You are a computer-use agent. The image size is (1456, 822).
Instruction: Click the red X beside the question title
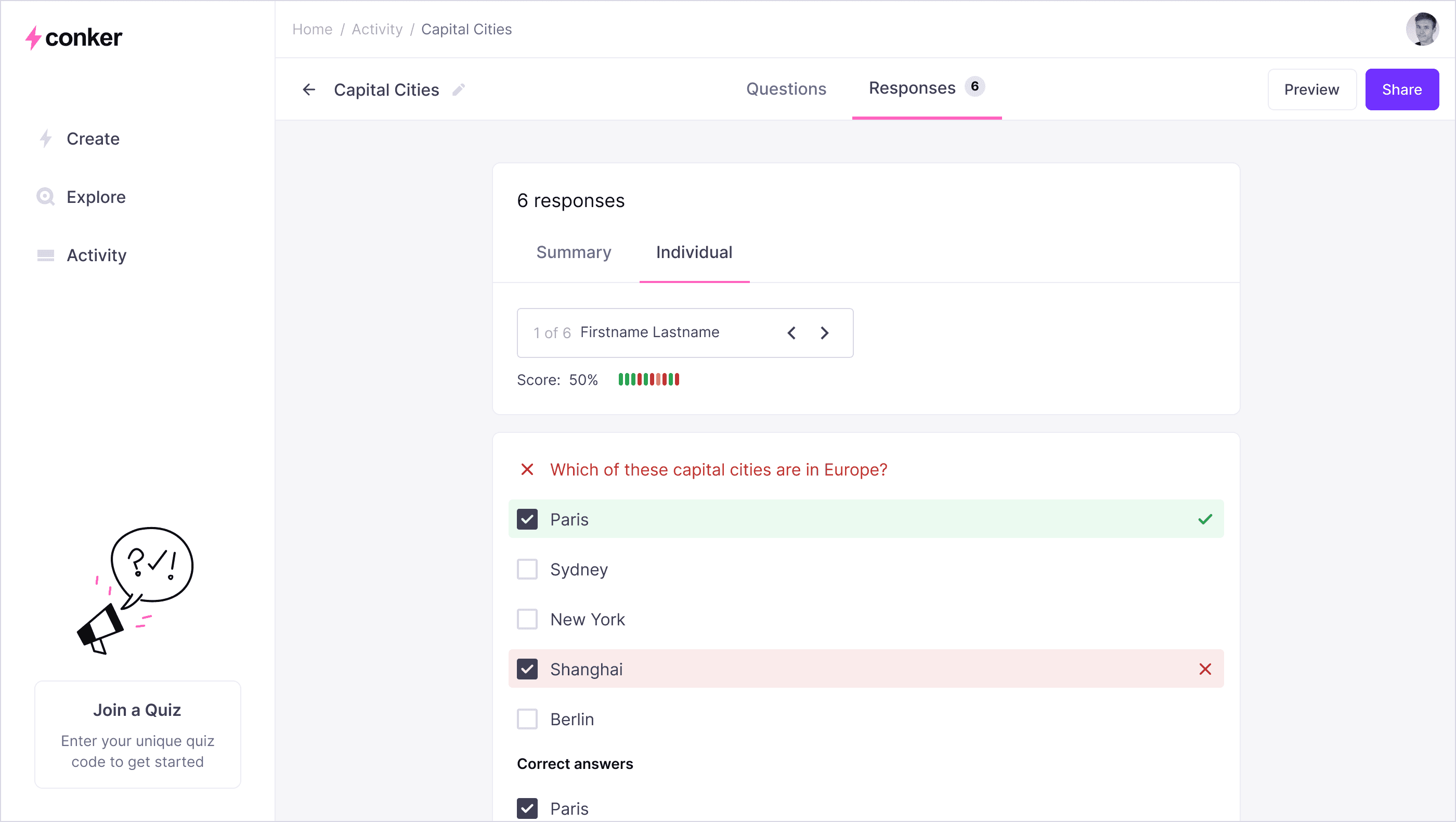click(527, 469)
